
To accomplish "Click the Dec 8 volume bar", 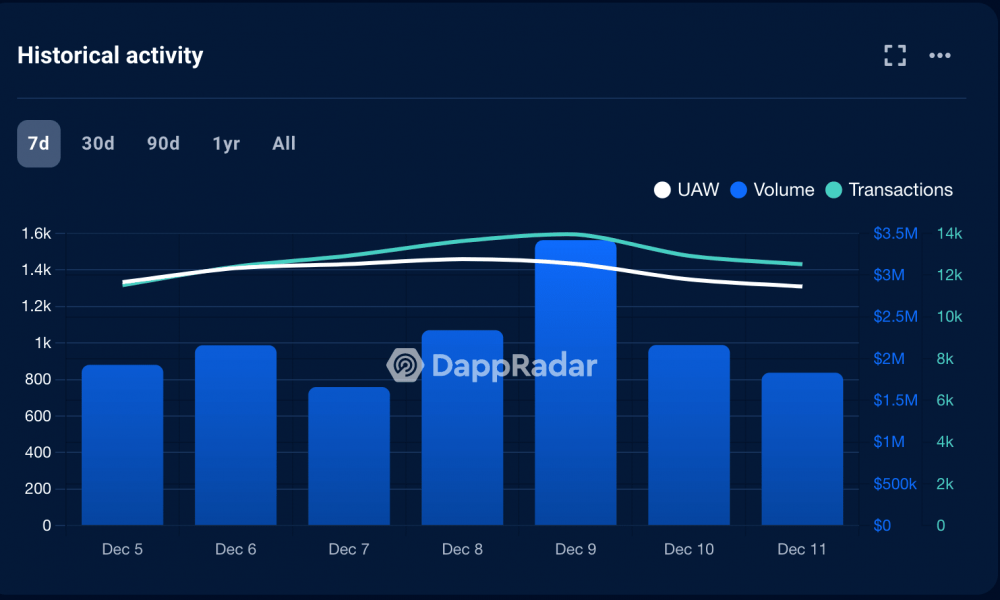I will pyautogui.click(x=462, y=427).
